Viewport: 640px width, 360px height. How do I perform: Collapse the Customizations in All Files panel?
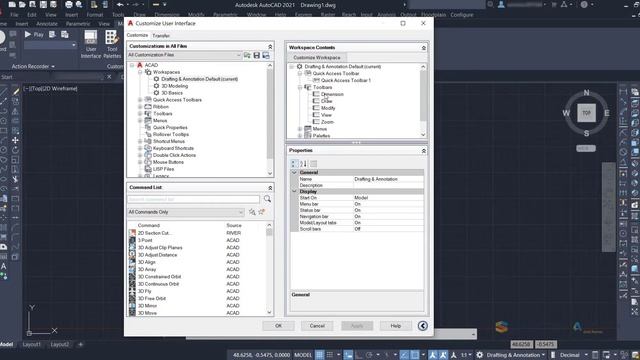[x=270, y=47]
